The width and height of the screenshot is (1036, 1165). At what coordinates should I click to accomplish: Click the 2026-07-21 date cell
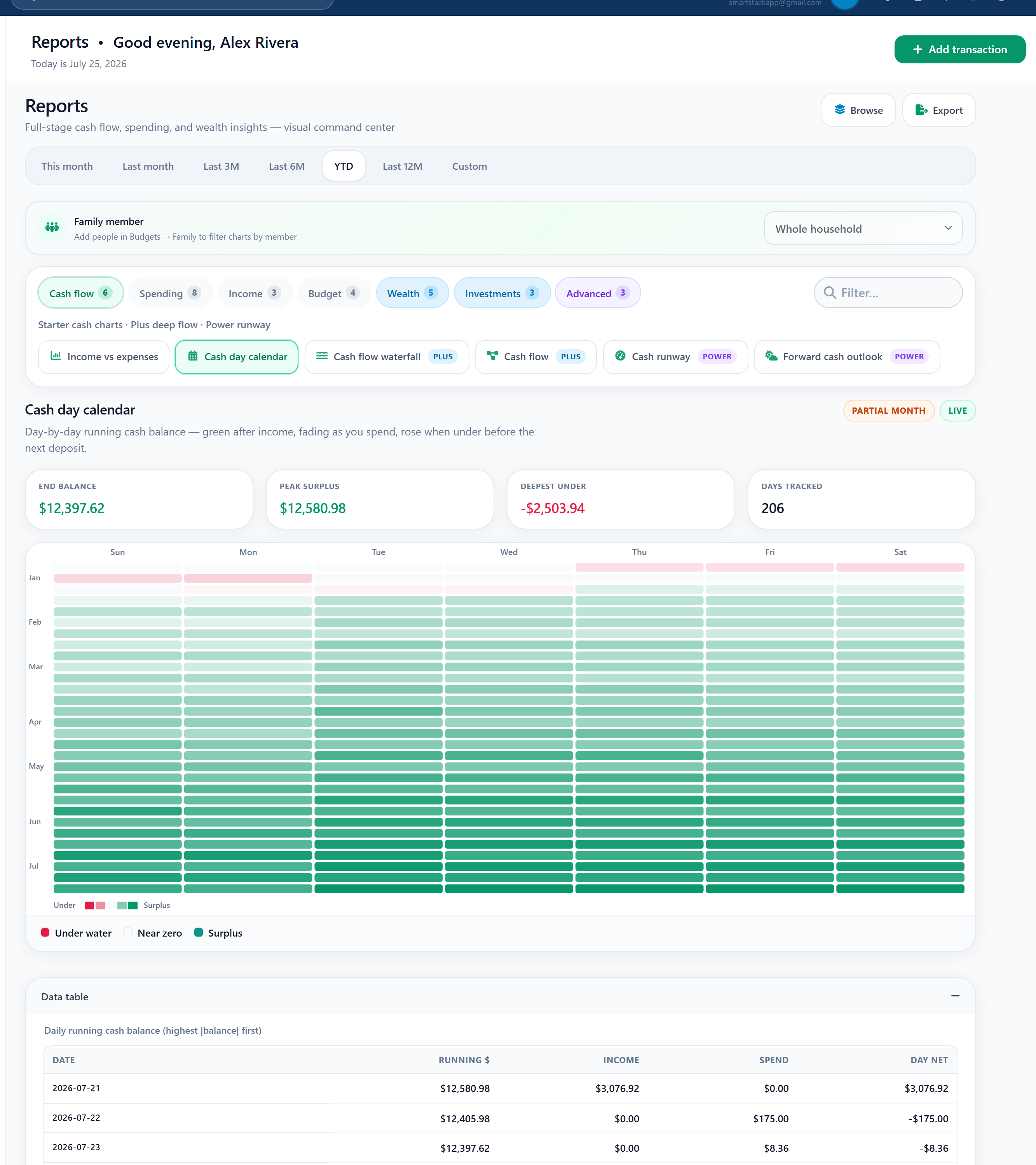77,1088
